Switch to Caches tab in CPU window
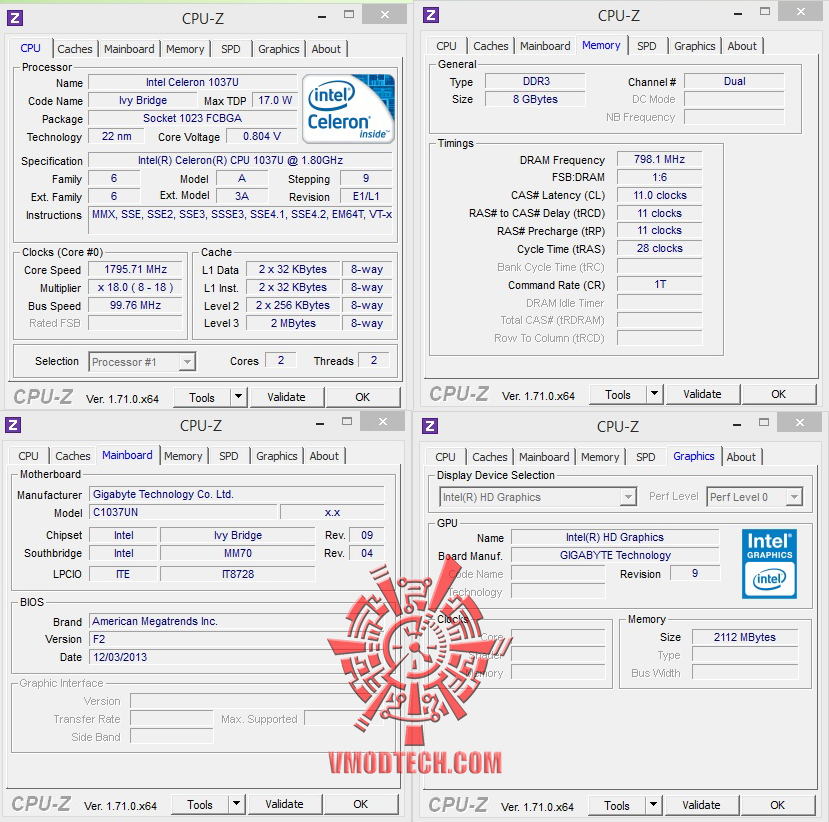The height and width of the screenshot is (822, 829). 75,49
